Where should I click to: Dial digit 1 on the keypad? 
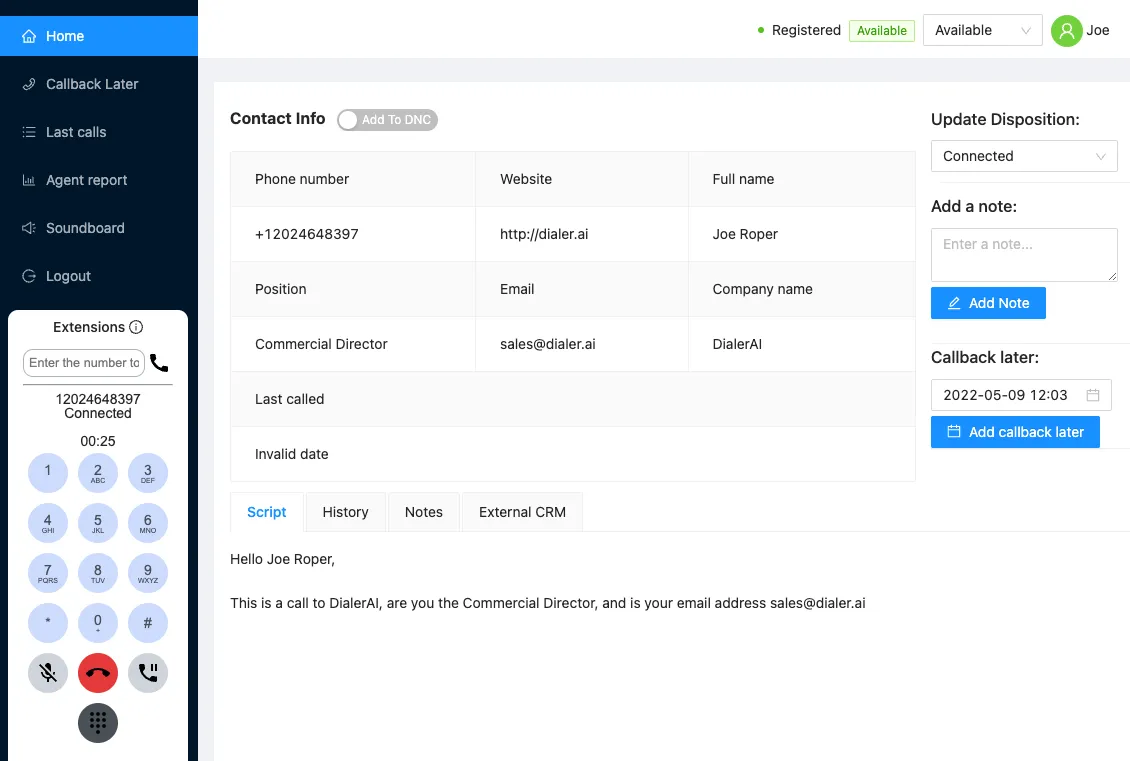click(48, 473)
